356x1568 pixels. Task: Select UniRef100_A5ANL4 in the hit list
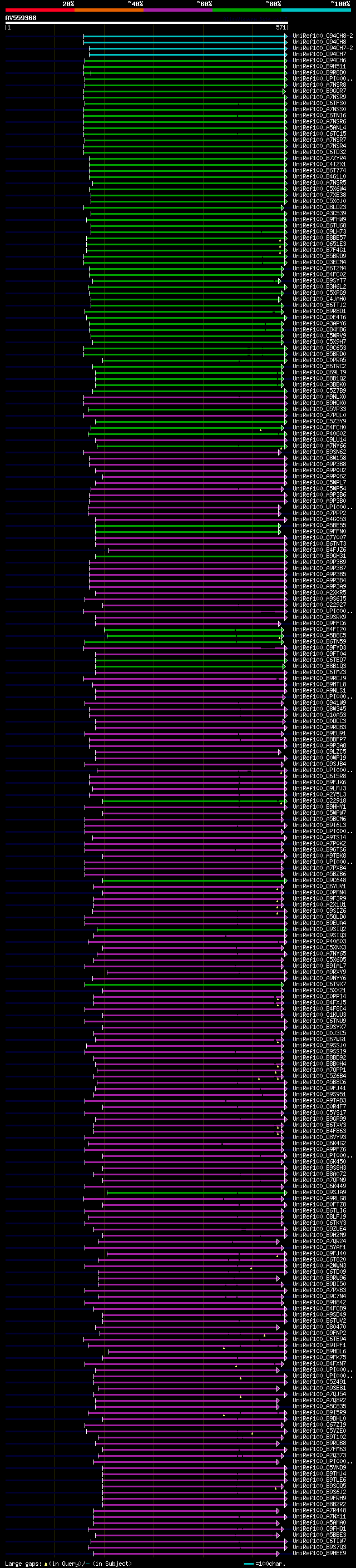319,127
